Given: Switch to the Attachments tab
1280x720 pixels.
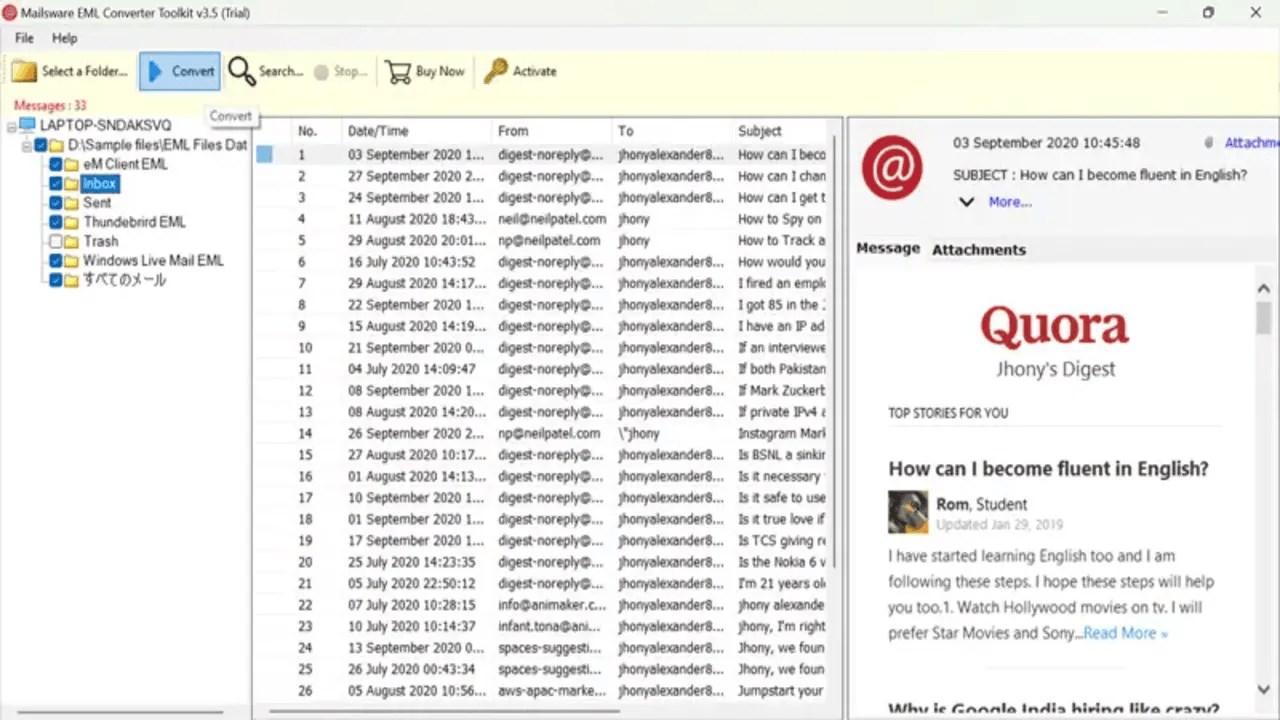Looking at the screenshot, I should (x=979, y=249).
